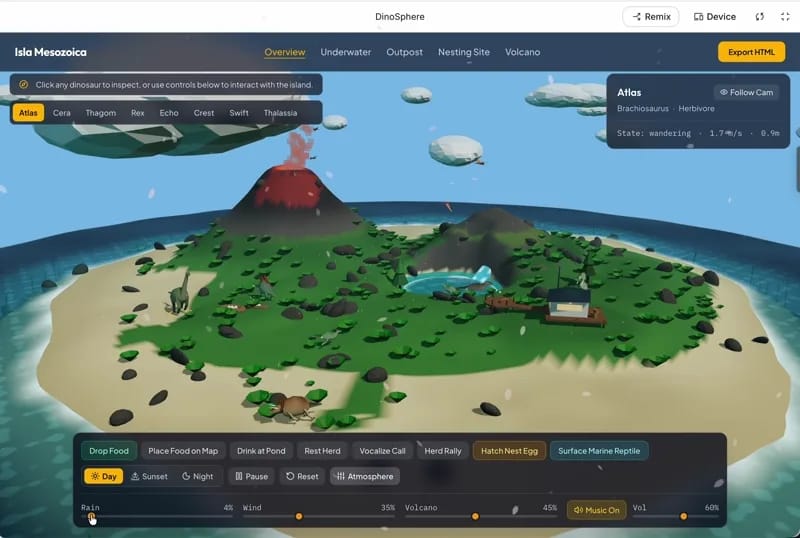This screenshot has width=800, height=538.
Task: Open the Remix option
Action: click(x=651, y=17)
